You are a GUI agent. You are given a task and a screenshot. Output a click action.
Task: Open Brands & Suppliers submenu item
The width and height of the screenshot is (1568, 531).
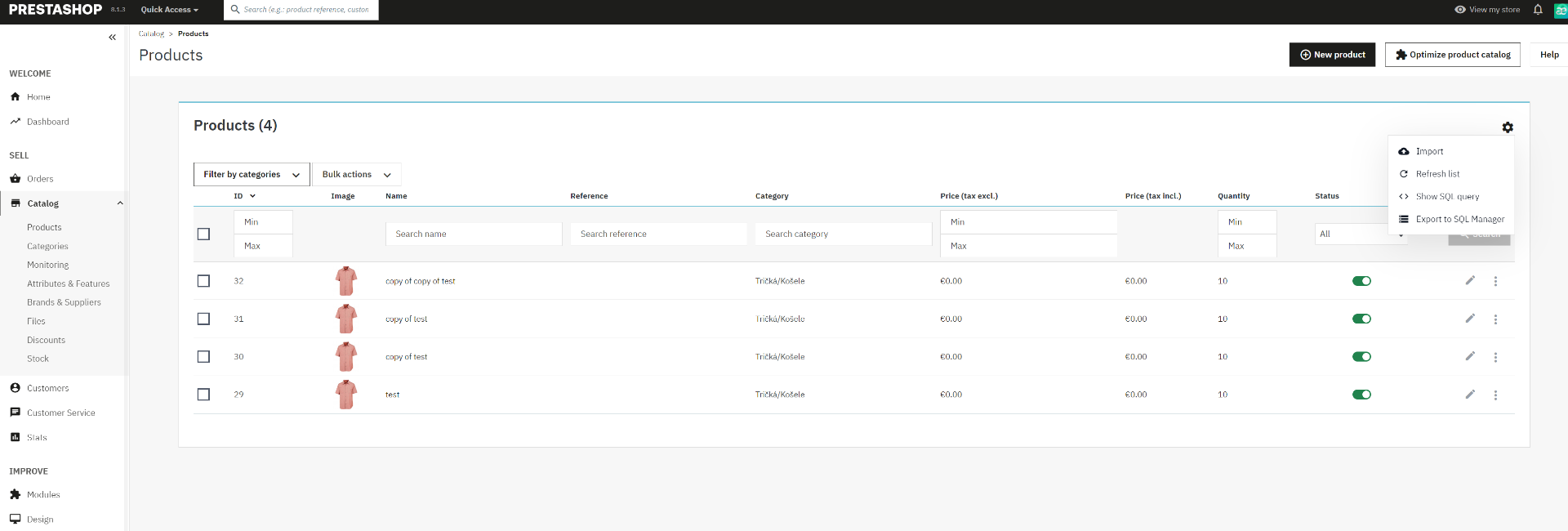64,302
